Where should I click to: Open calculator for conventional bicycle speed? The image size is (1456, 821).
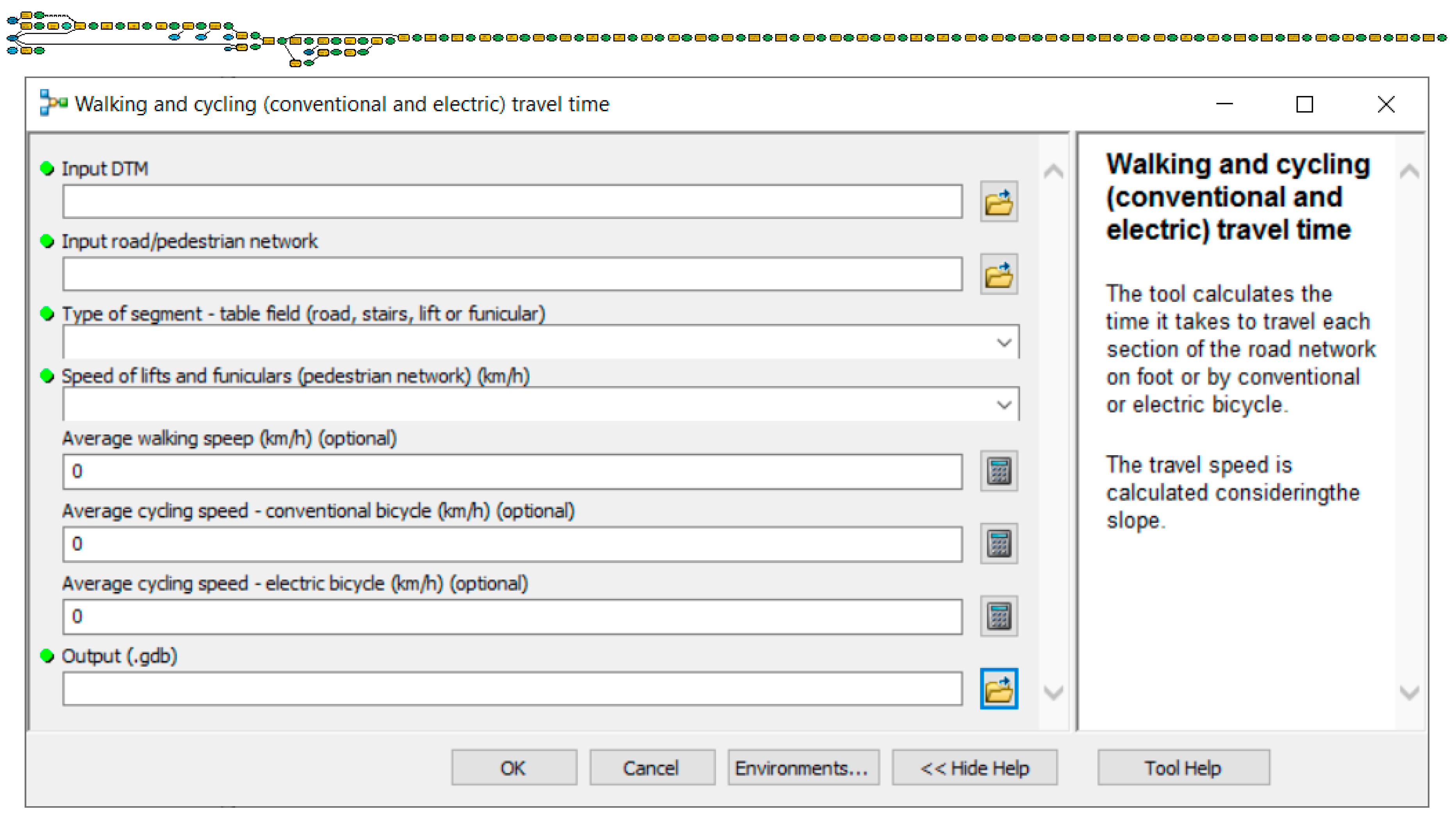[x=998, y=543]
